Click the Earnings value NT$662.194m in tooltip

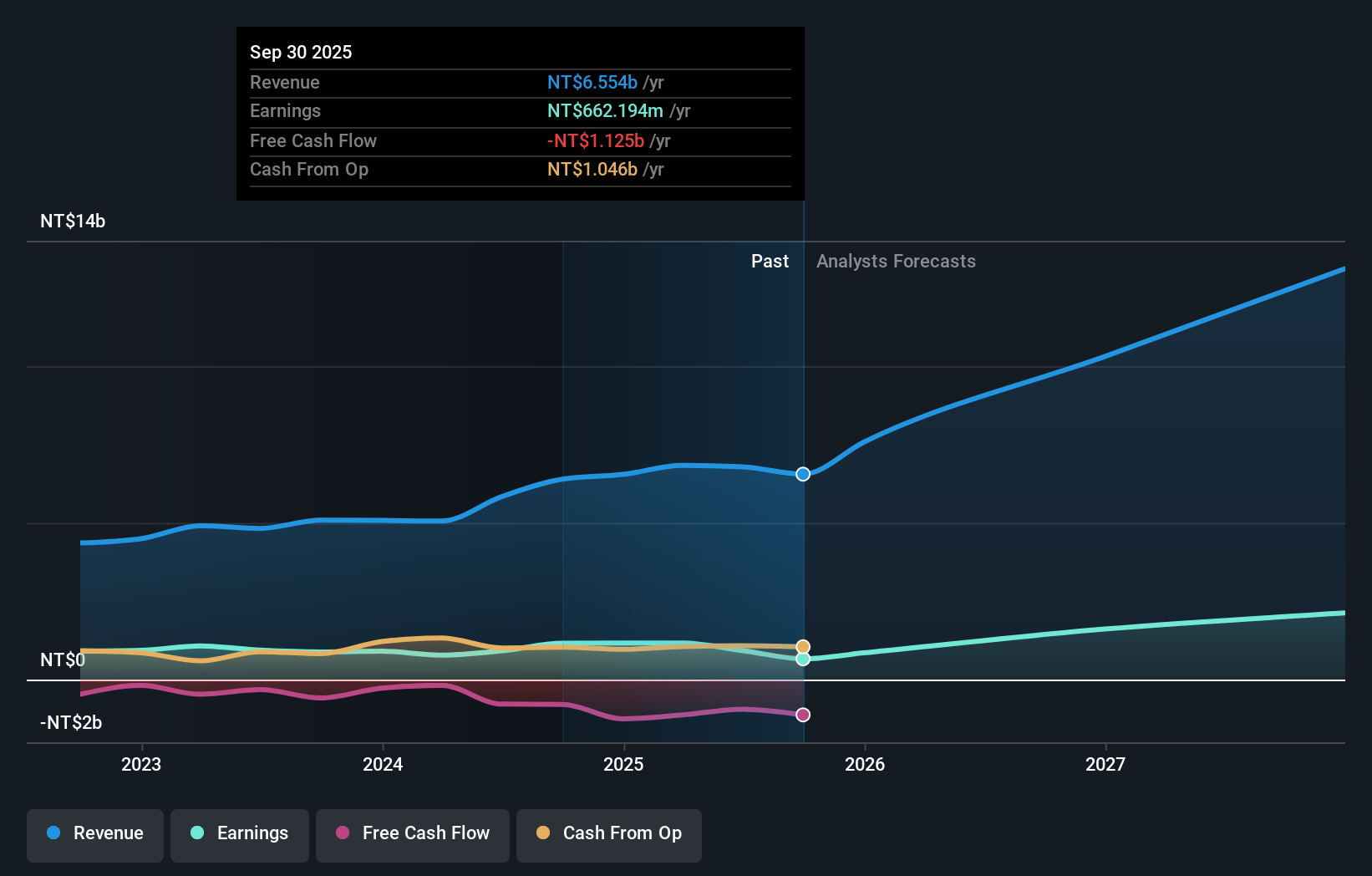pyautogui.click(x=605, y=111)
